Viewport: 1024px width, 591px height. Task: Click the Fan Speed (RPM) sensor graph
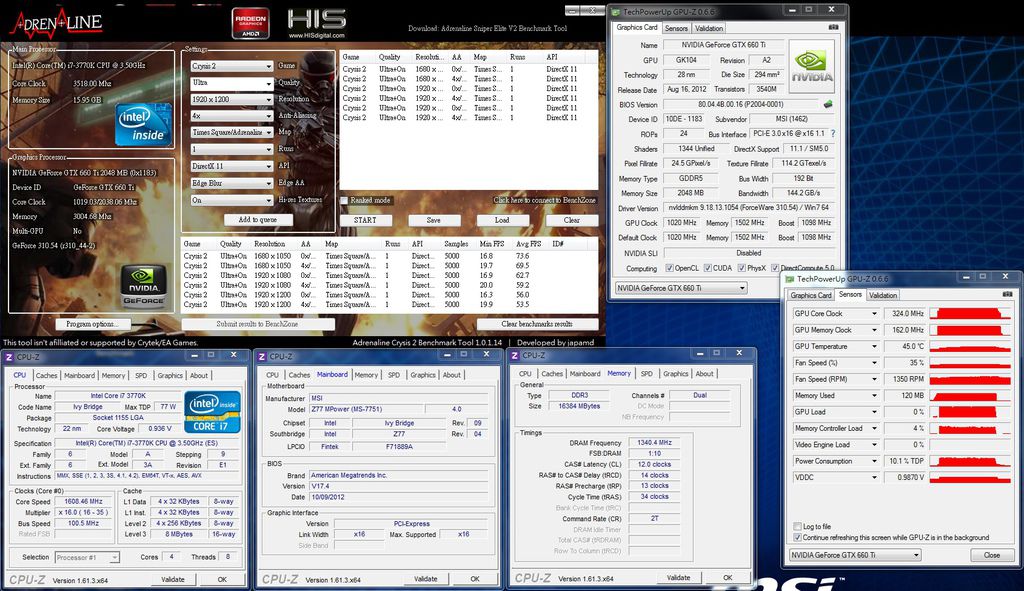point(969,379)
